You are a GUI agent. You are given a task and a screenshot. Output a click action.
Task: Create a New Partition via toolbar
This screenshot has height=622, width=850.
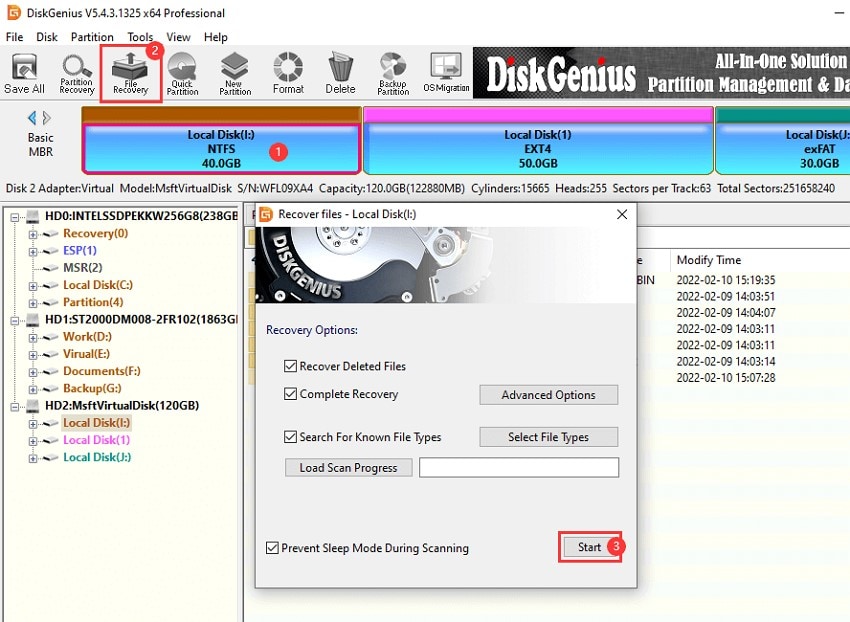pos(235,74)
